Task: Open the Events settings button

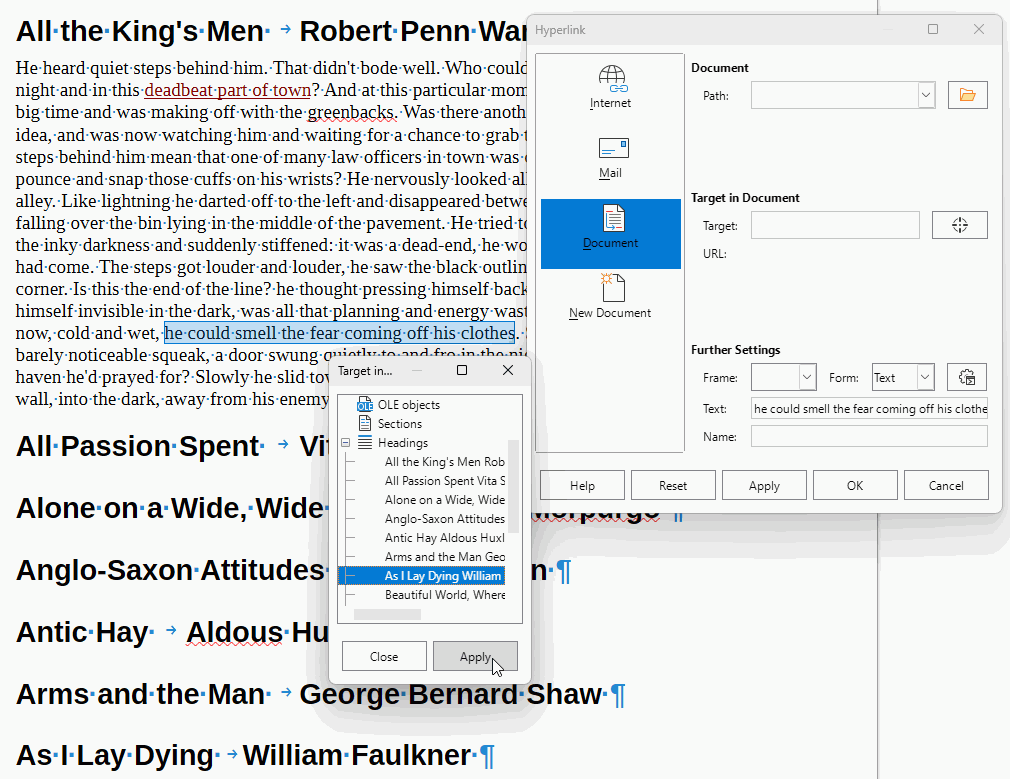Action: (966, 378)
